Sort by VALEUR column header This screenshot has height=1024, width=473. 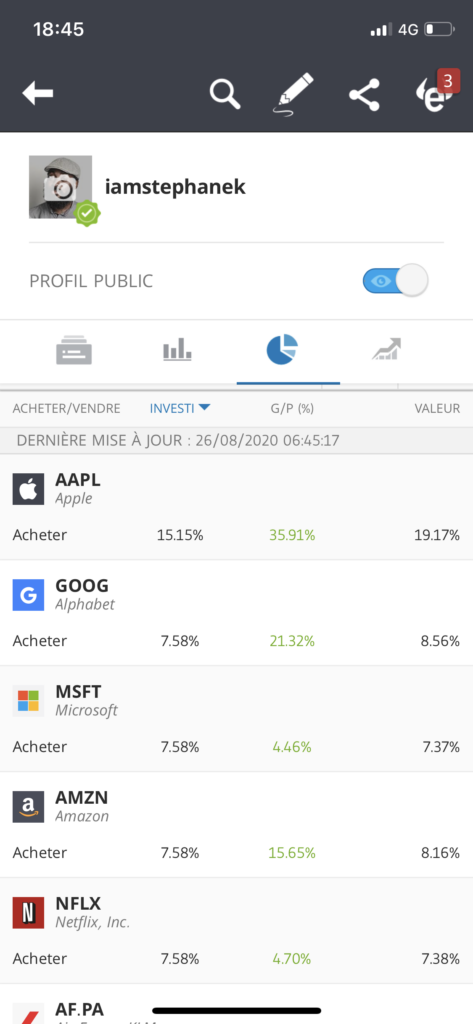[x=437, y=409]
